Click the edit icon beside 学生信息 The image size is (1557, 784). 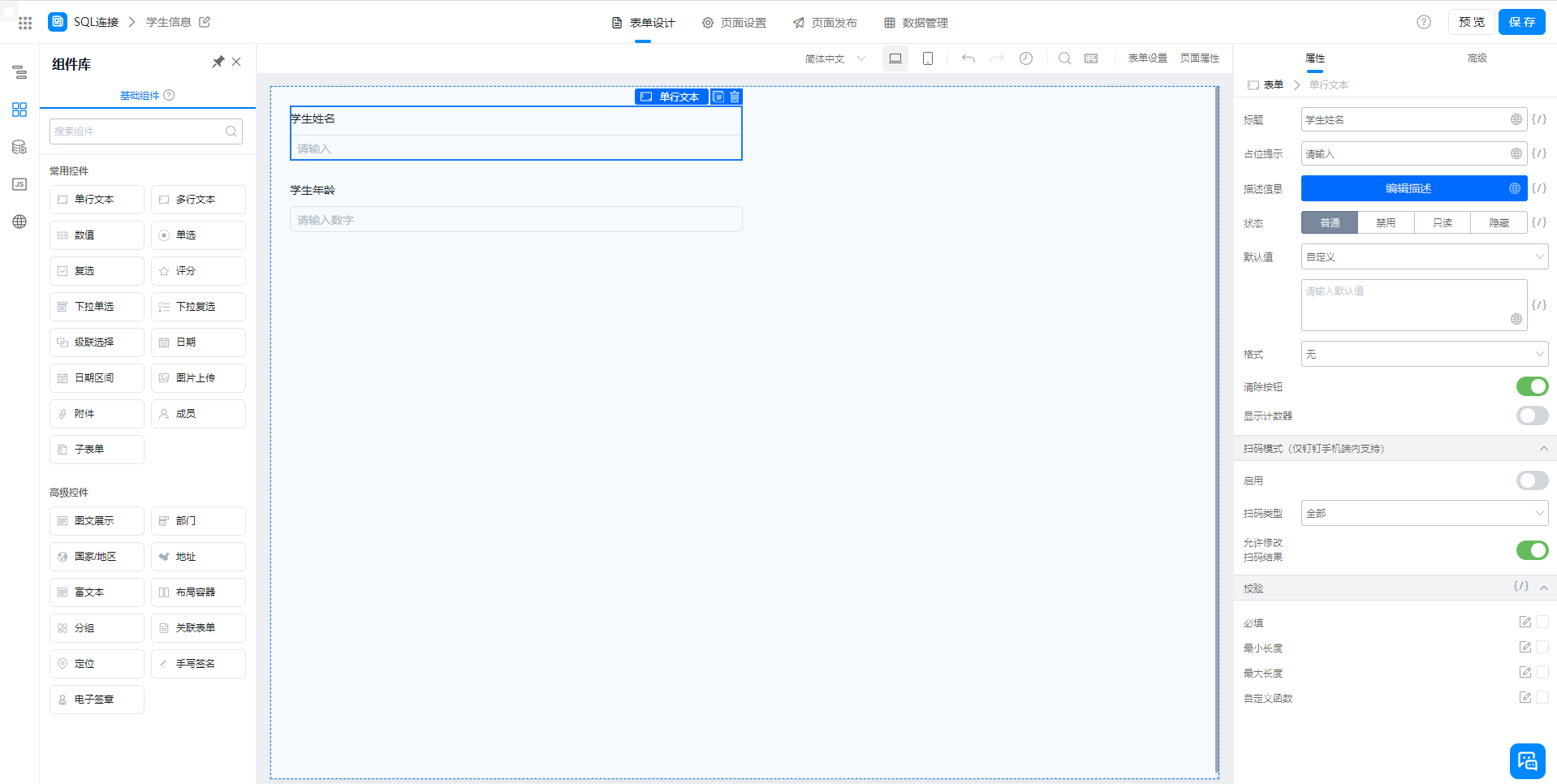[205, 22]
